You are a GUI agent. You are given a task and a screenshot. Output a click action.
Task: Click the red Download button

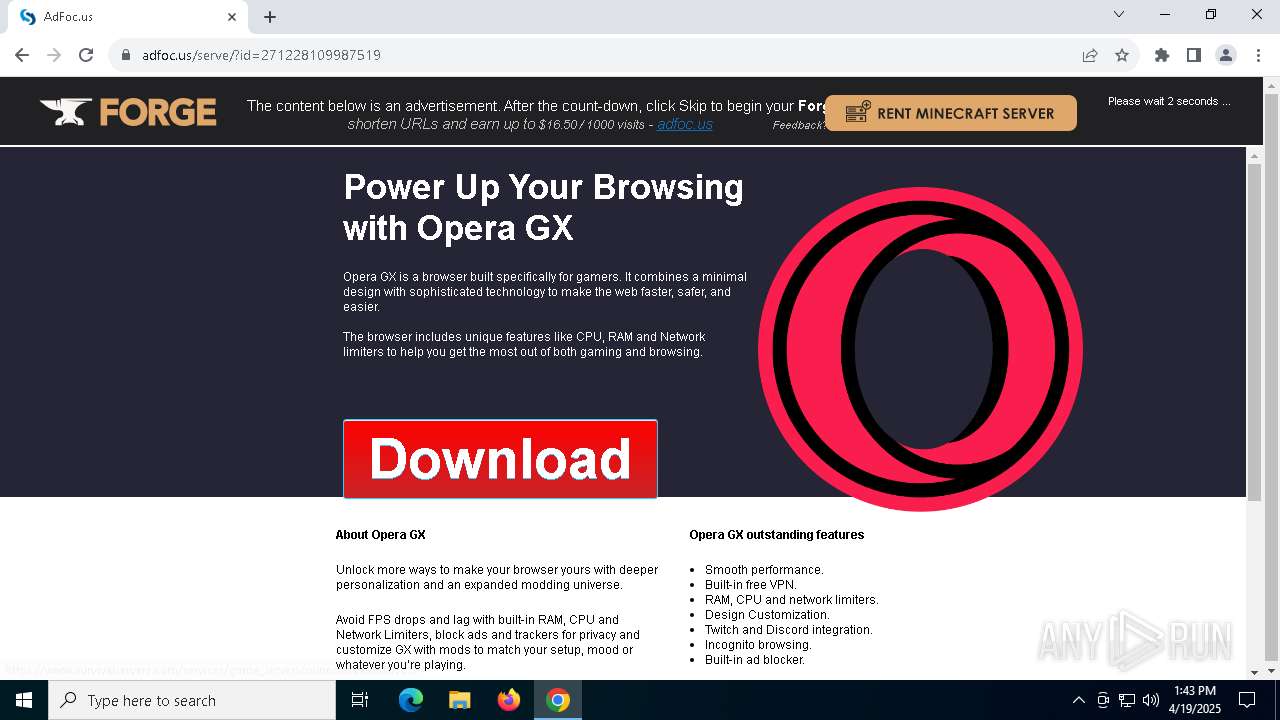coord(500,459)
